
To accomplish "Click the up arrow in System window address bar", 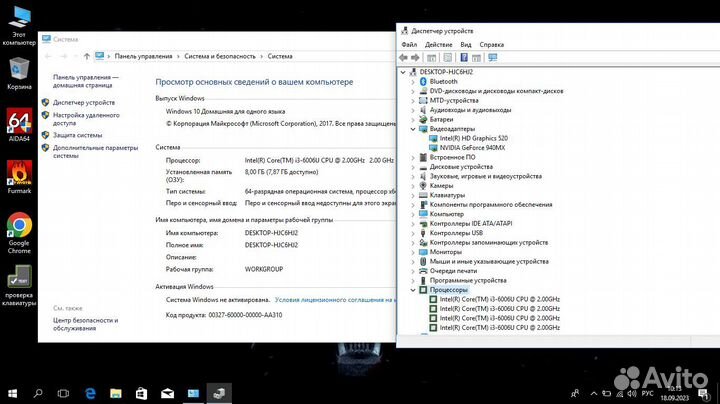I will (x=87, y=56).
